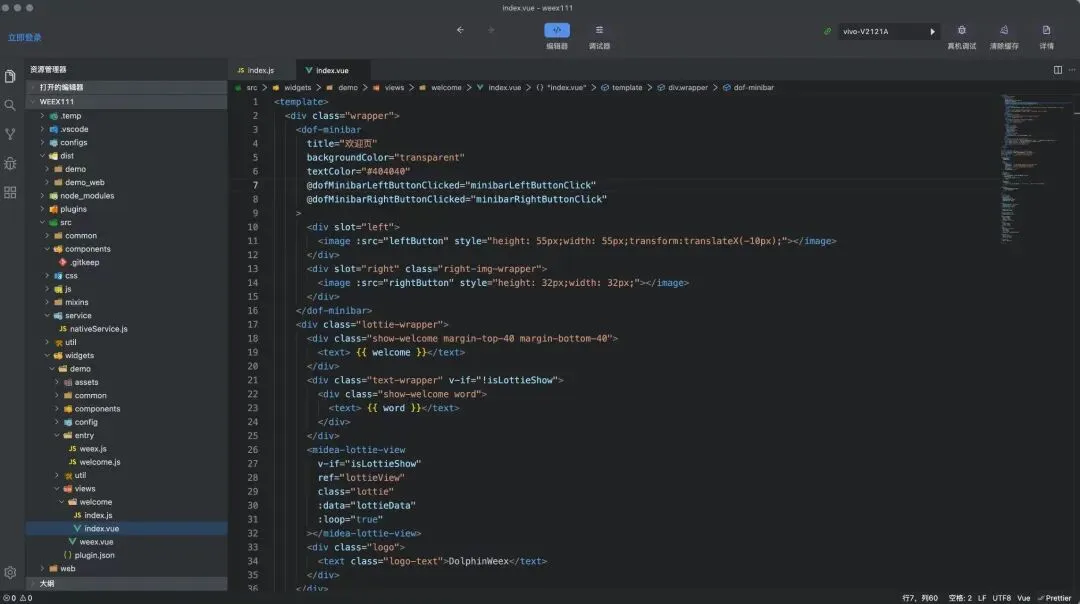Click the dof-minibar breadcrumb segment
Screen dimensions: 1080x604
(x=754, y=87)
